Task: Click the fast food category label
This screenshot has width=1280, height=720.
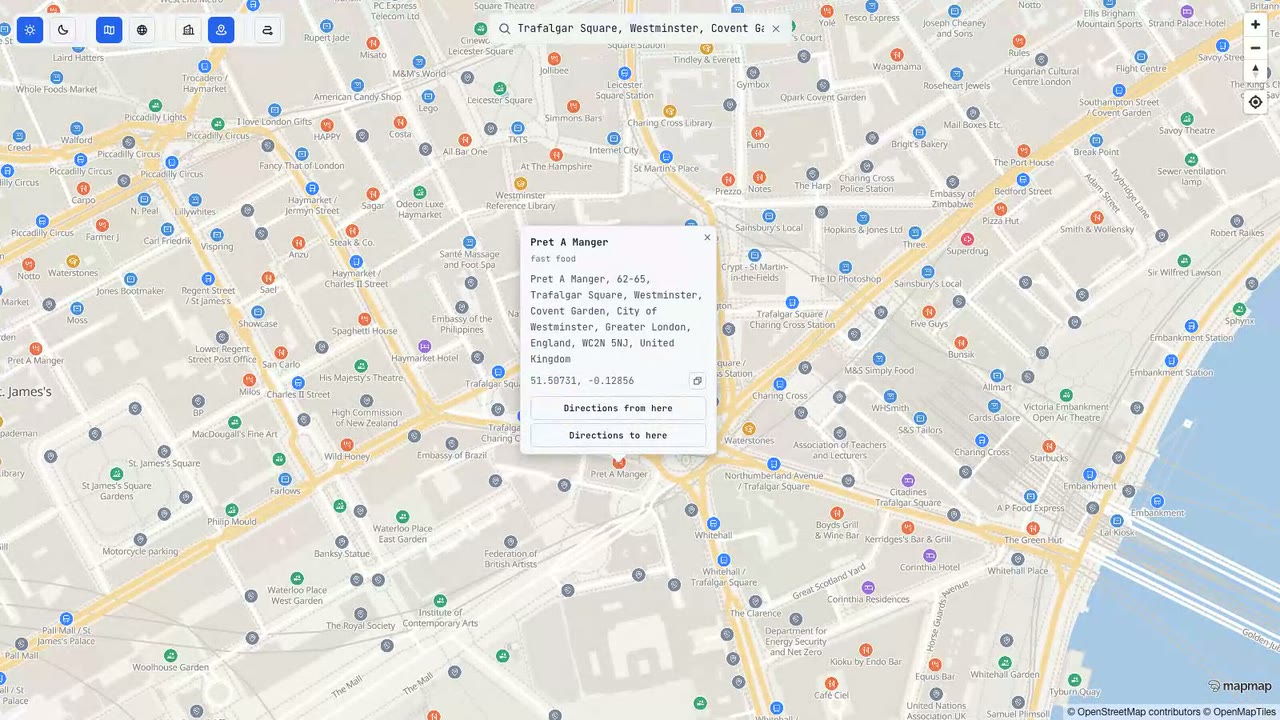Action: click(x=553, y=259)
